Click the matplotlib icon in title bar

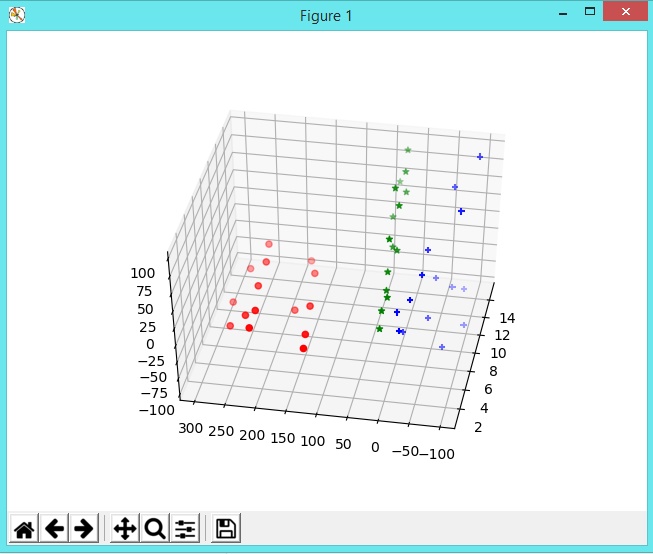pyautogui.click(x=17, y=15)
